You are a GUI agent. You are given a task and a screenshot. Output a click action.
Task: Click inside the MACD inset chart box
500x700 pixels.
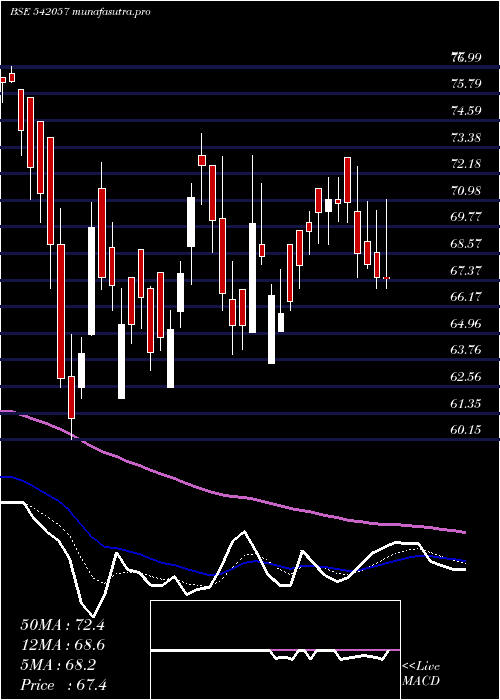point(275,650)
